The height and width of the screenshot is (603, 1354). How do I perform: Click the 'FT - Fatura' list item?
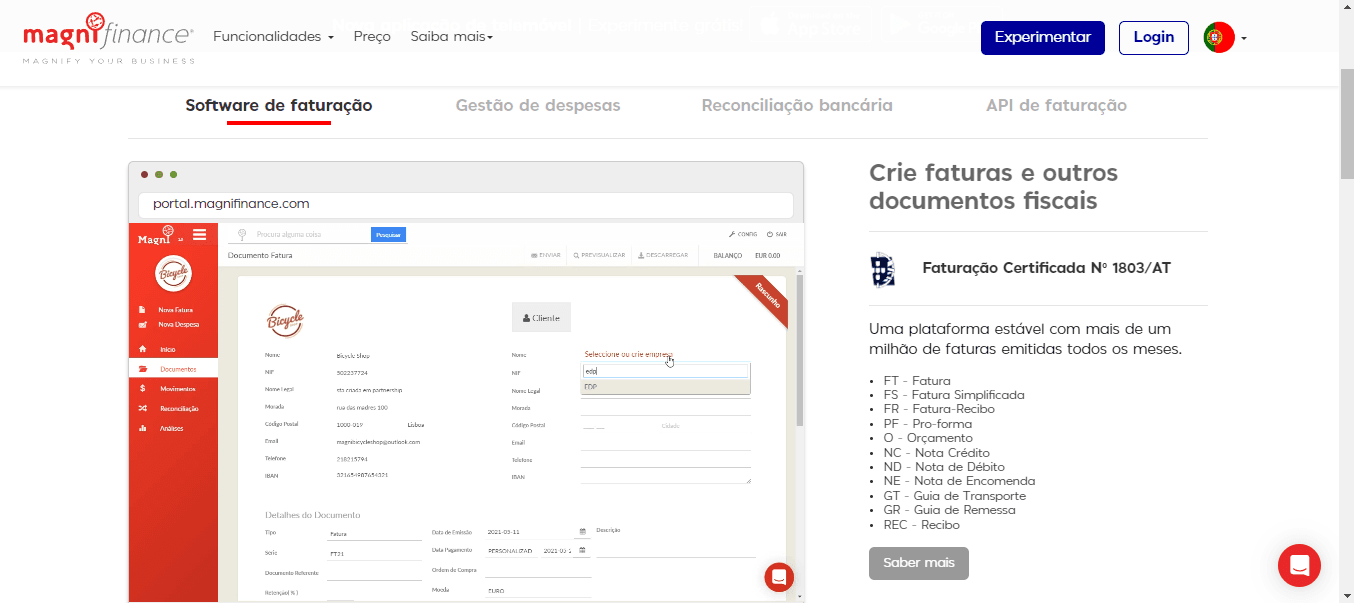(917, 381)
